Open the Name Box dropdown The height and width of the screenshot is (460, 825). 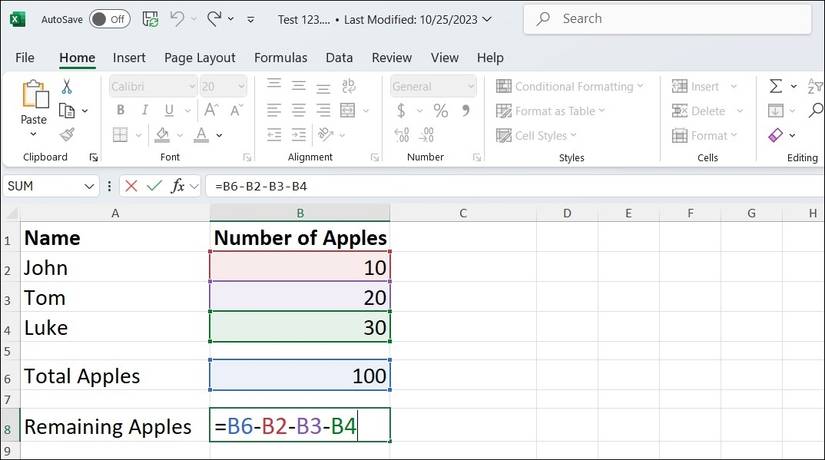(x=91, y=186)
